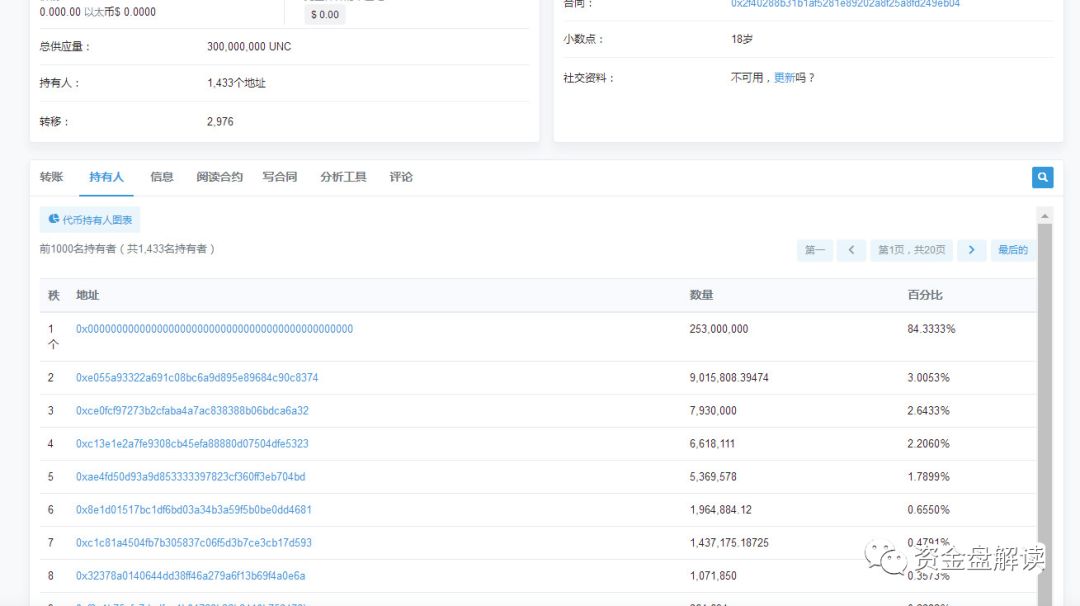The width and height of the screenshot is (1080, 606).
Task: Click the 前1000名持有者 summary text
Action: point(127,249)
